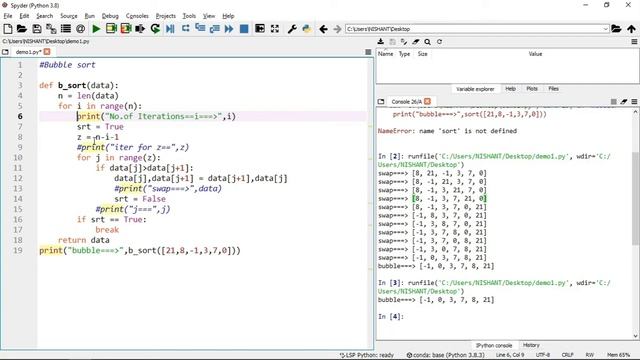Open Preferences wrench icon
The height and width of the screenshot is (360, 640).
click(292, 29)
